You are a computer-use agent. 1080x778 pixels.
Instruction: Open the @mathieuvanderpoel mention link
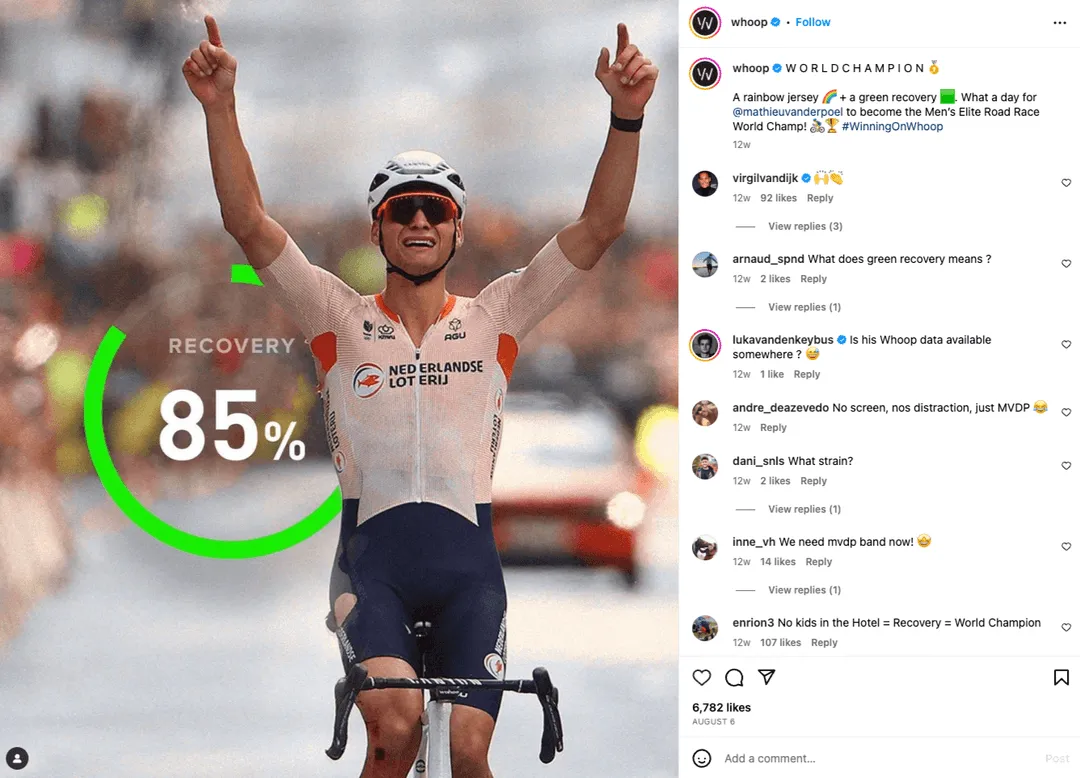(787, 112)
